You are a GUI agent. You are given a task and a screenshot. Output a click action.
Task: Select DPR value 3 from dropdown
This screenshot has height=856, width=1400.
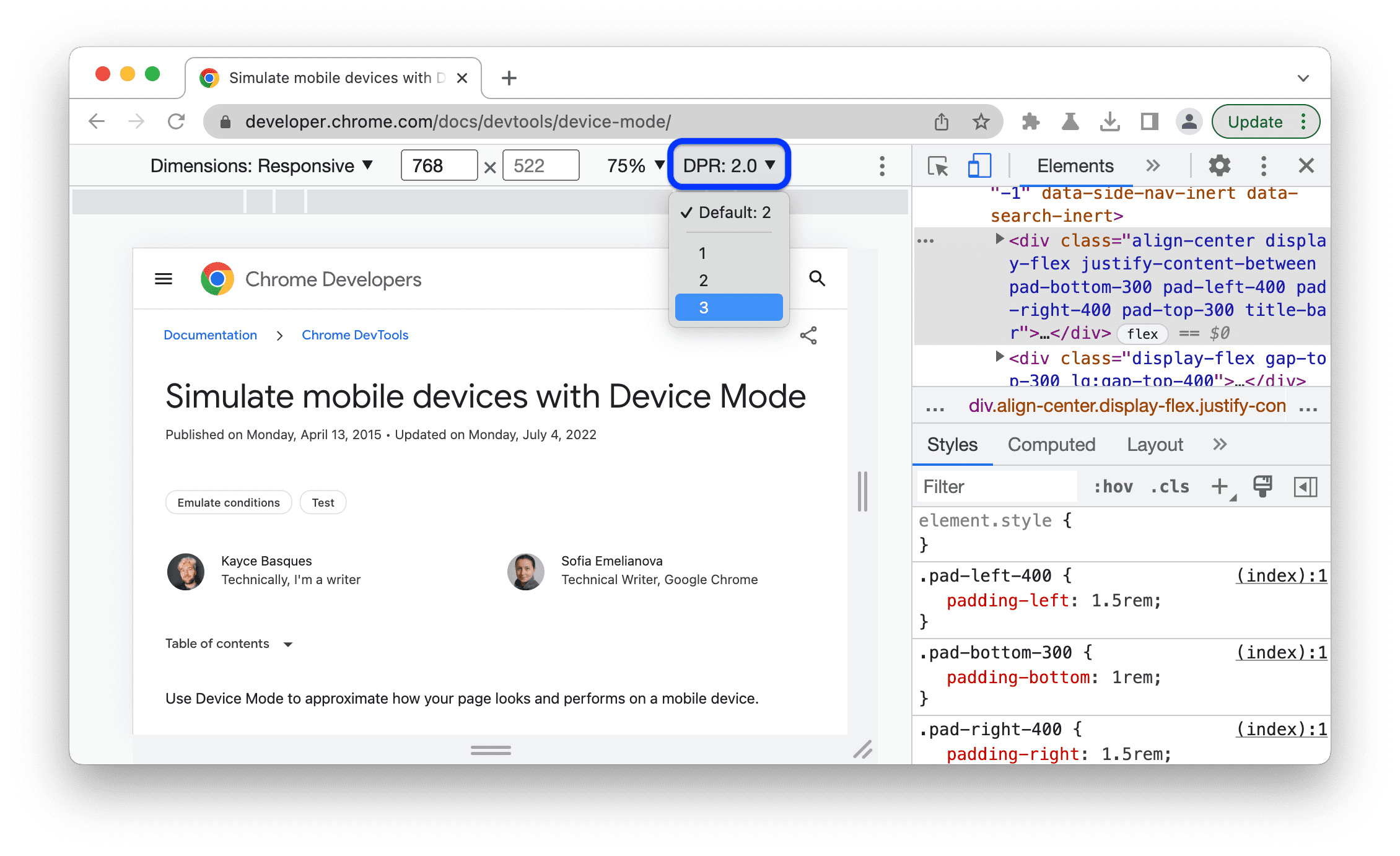click(727, 308)
